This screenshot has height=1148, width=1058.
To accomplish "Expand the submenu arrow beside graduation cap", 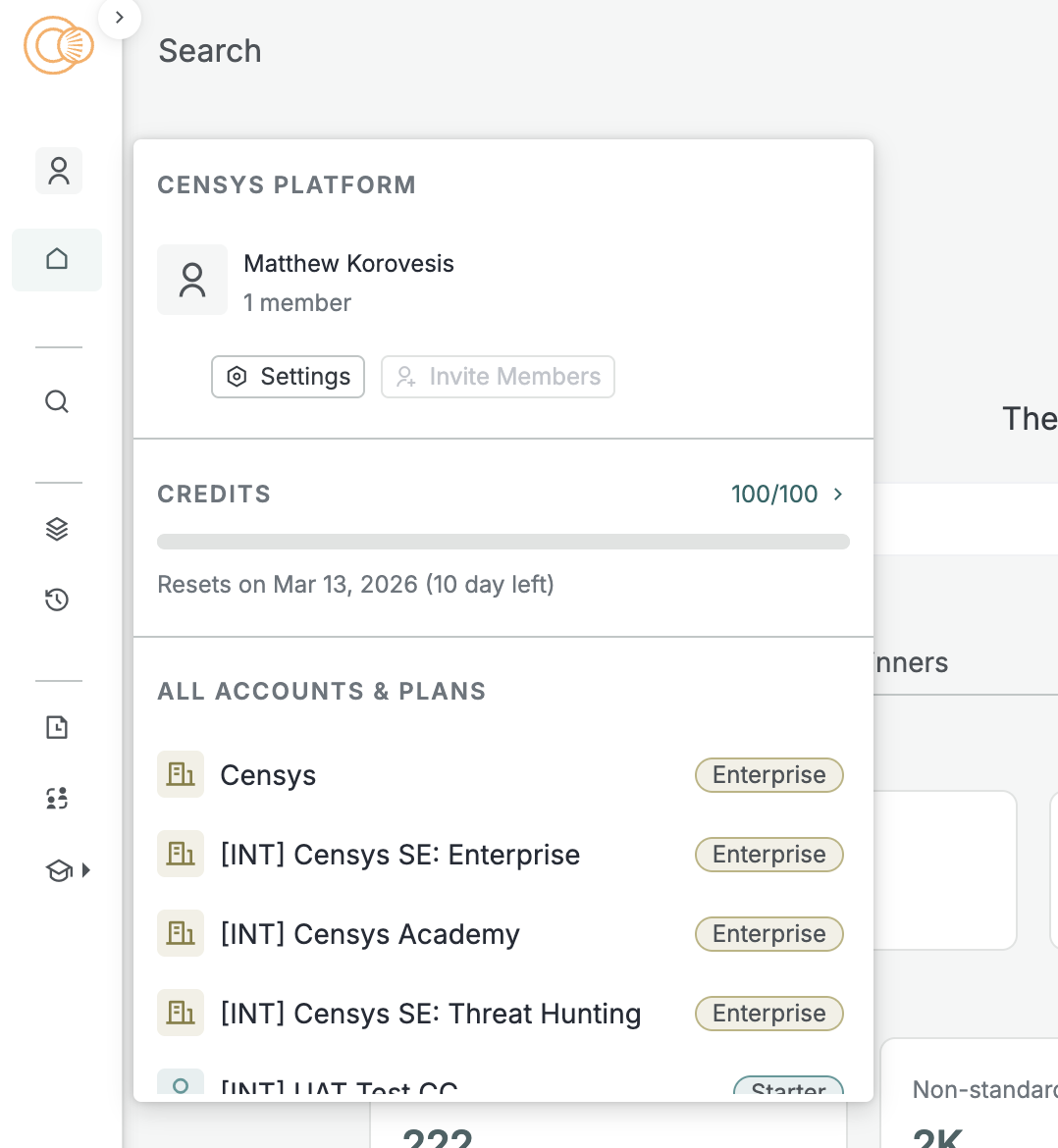I will pyautogui.click(x=85, y=870).
